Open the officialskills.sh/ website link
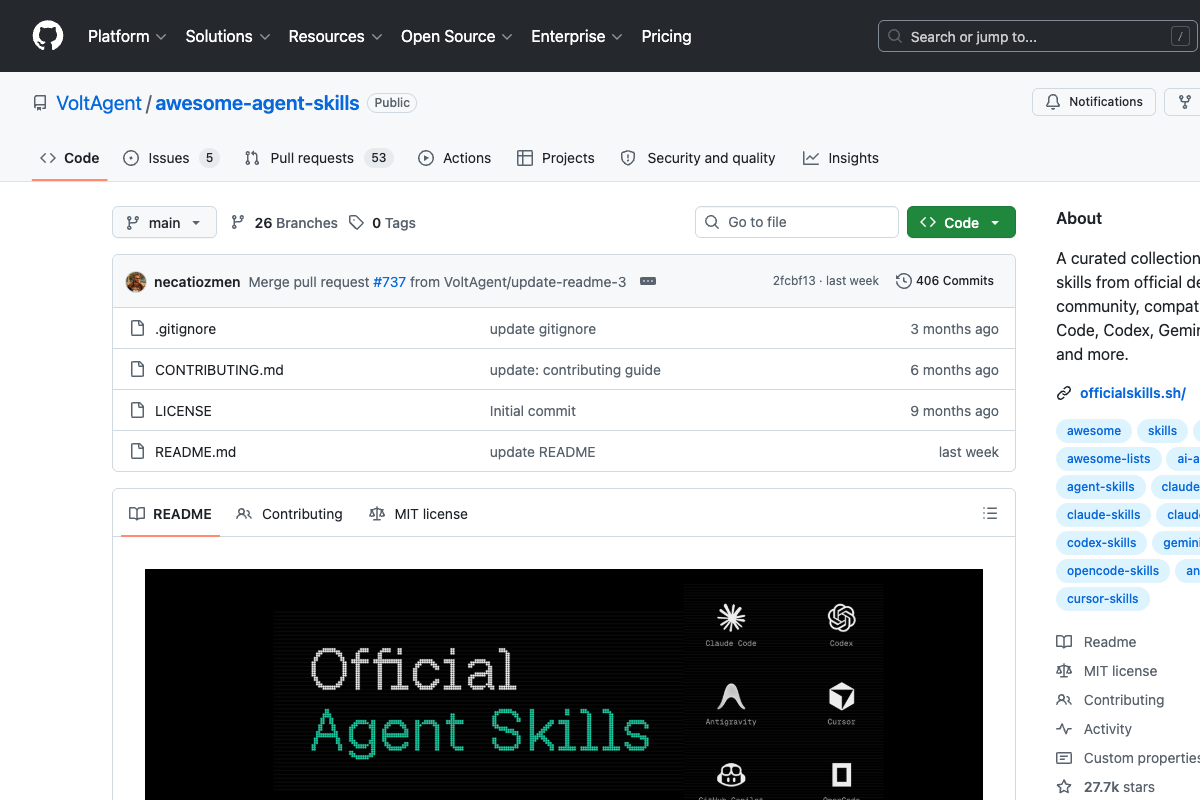 [1133, 393]
